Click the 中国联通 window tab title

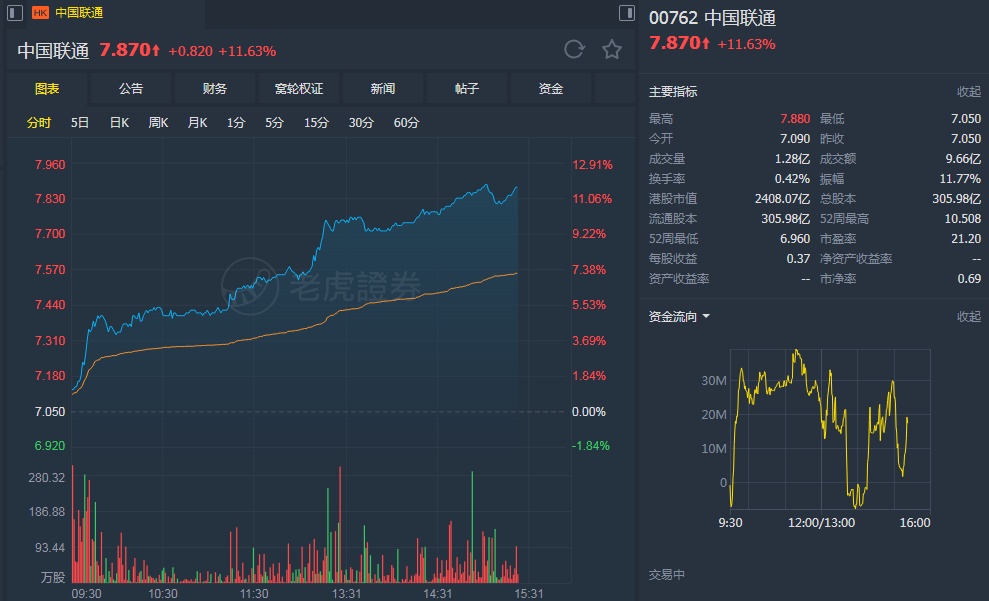click(x=79, y=13)
